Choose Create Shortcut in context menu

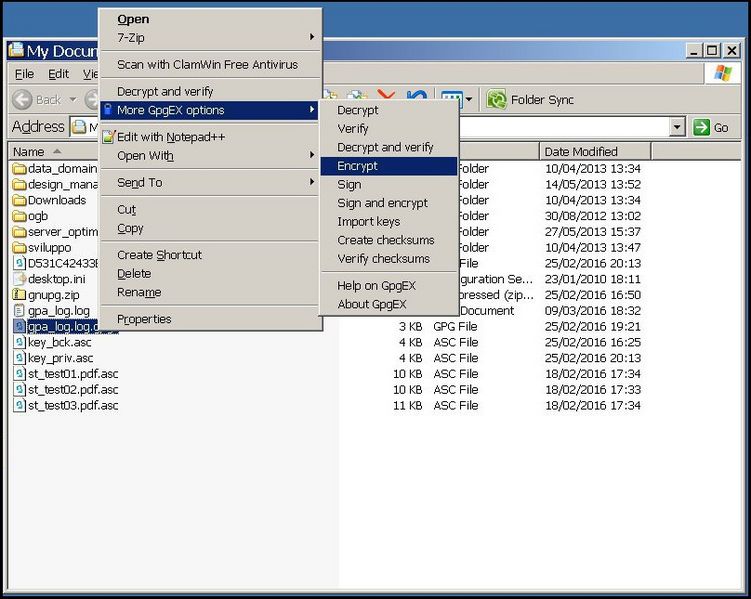(x=210, y=255)
